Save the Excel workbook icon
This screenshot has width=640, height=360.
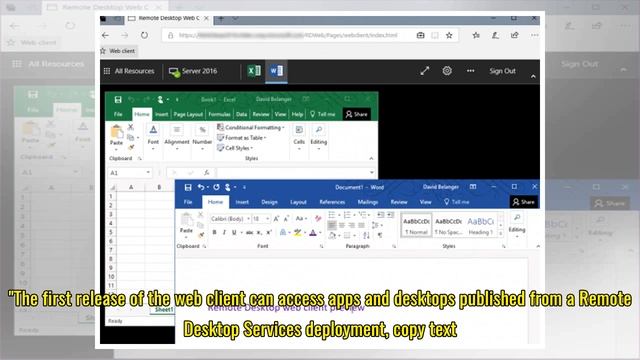coord(118,100)
